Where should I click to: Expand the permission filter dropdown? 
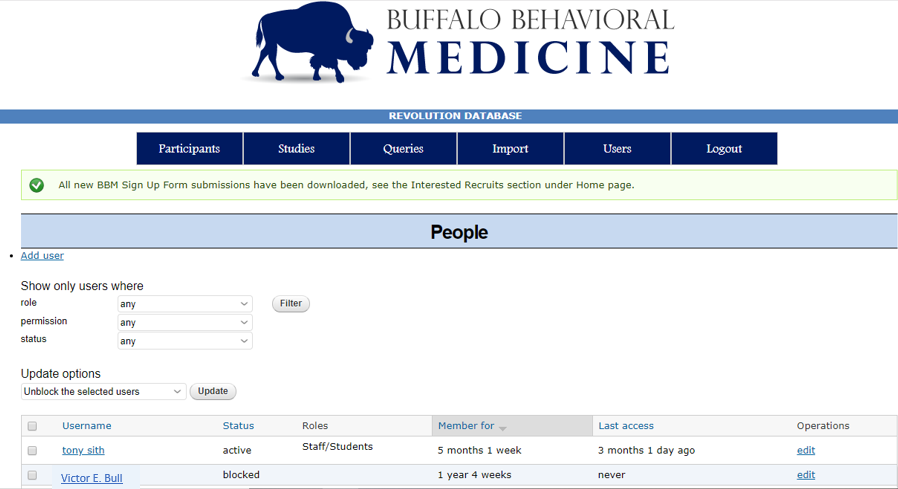coord(184,323)
